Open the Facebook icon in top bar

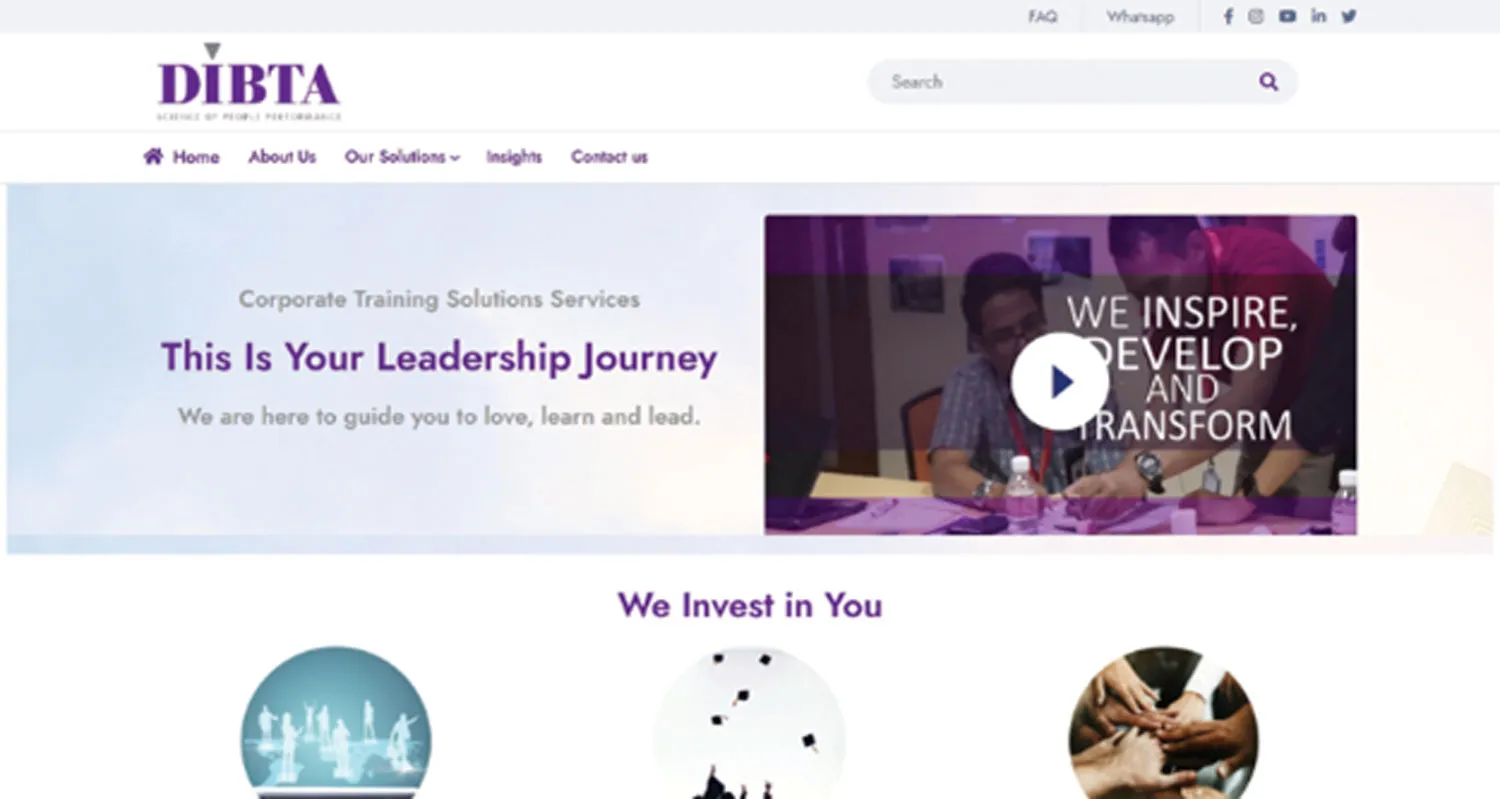coord(1228,16)
